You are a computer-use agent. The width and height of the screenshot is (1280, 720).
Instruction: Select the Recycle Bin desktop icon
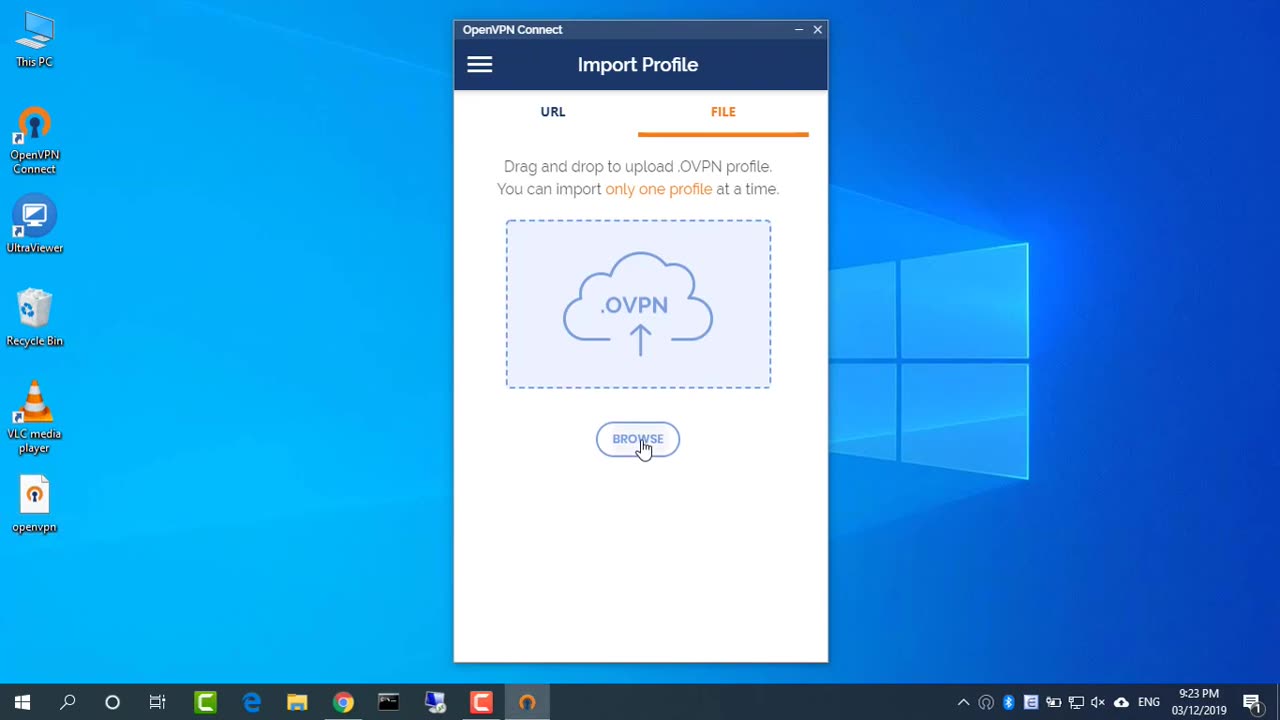pos(34,318)
